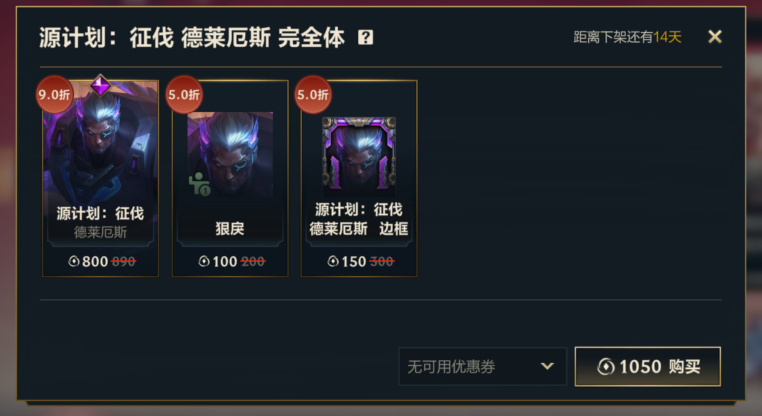Expand the coupon dropdown chevron arrow
The image size is (762, 416).
[547, 366]
